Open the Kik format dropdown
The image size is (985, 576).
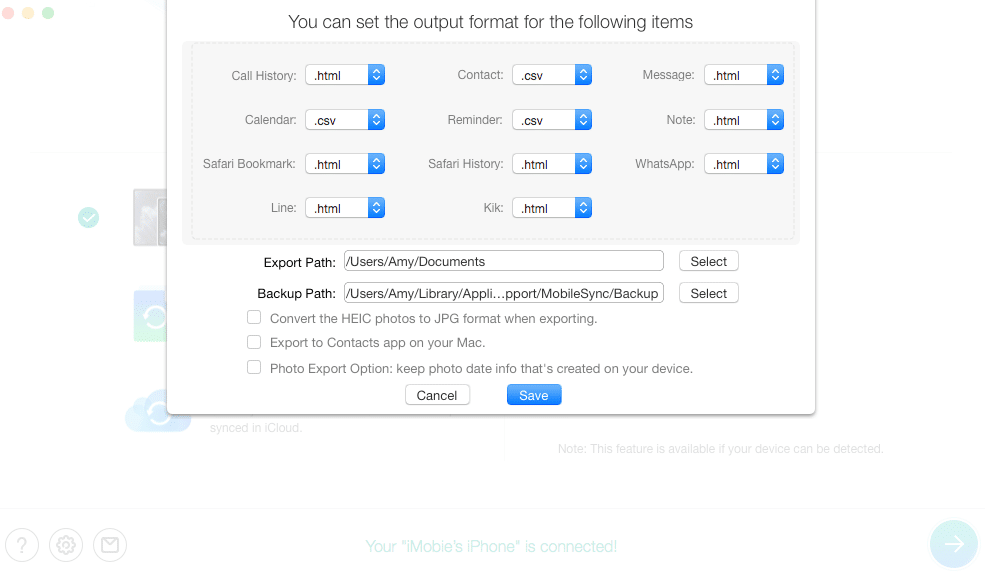(x=552, y=208)
